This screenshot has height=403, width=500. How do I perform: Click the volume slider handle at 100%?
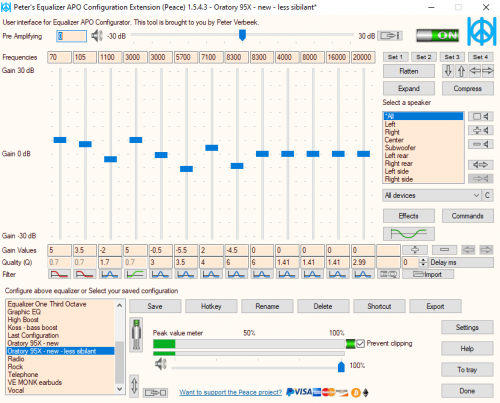coord(341,366)
